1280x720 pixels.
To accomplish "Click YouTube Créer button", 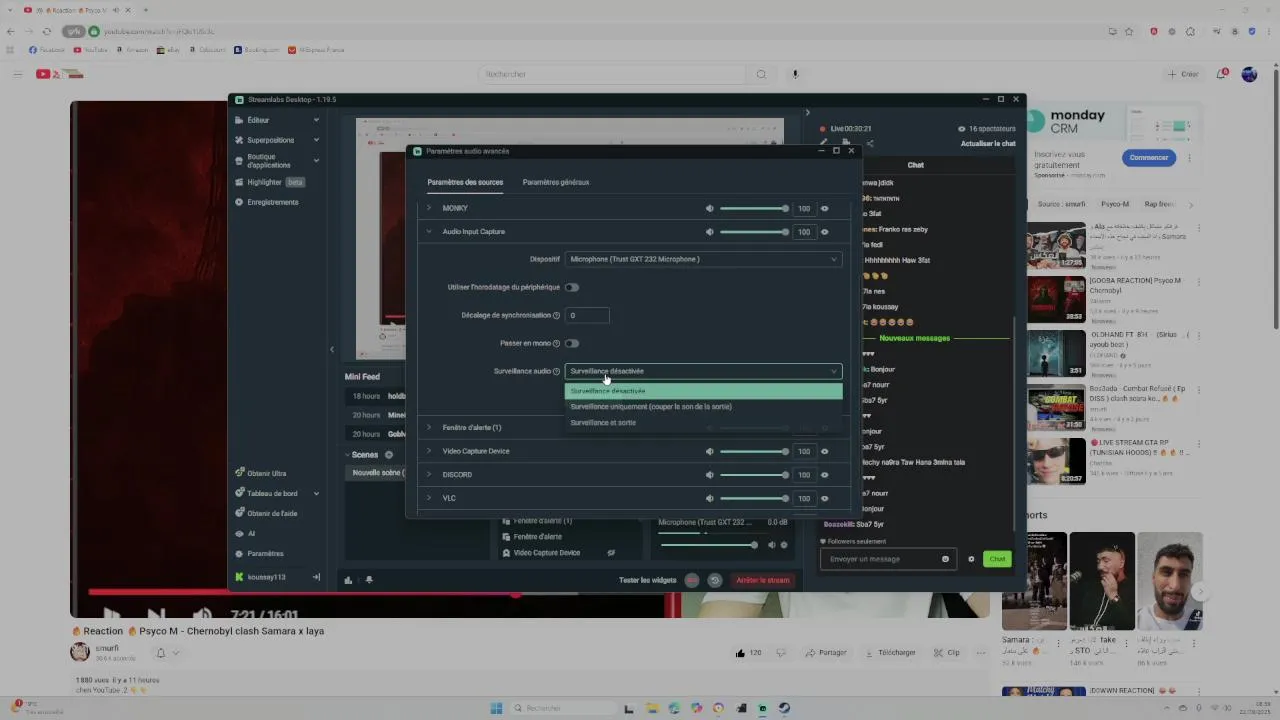I will click(1183, 74).
